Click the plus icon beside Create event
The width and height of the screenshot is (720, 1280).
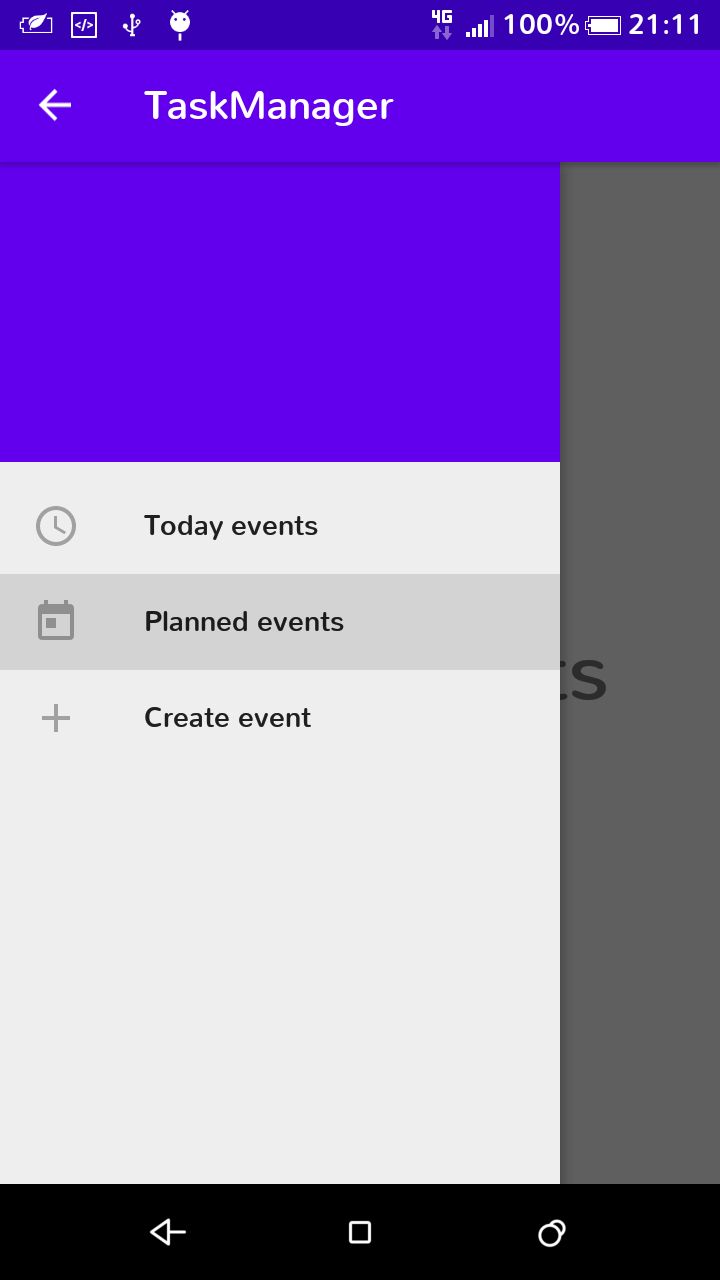tap(56, 718)
